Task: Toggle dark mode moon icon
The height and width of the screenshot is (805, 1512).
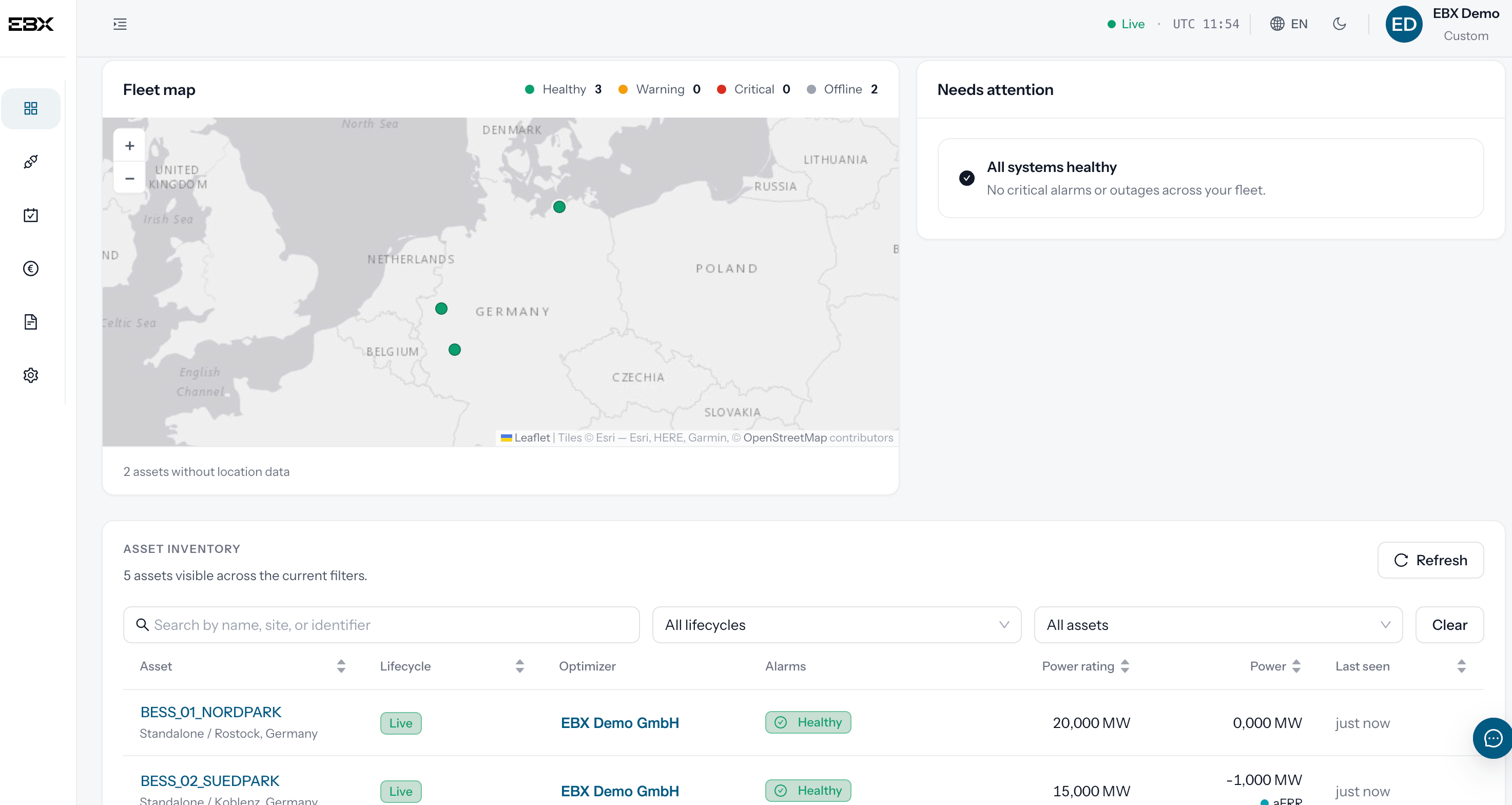Action: pyautogui.click(x=1340, y=24)
